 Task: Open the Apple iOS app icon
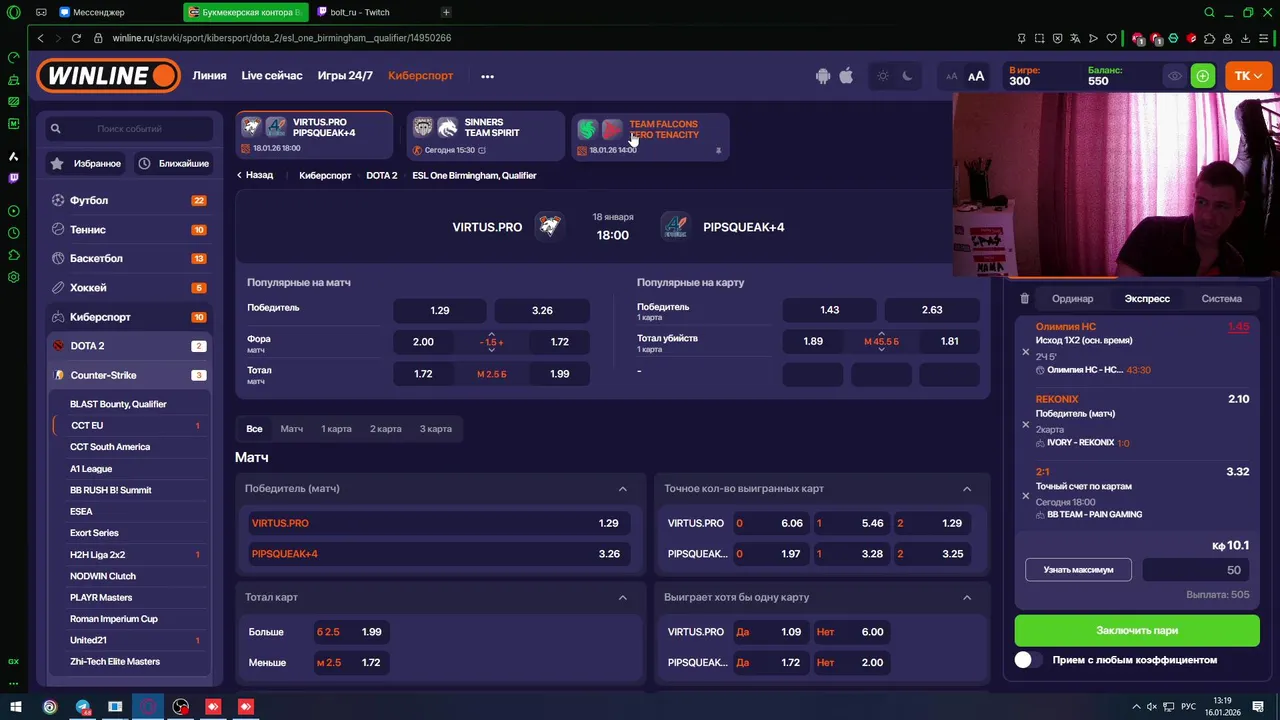coord(846,76)
